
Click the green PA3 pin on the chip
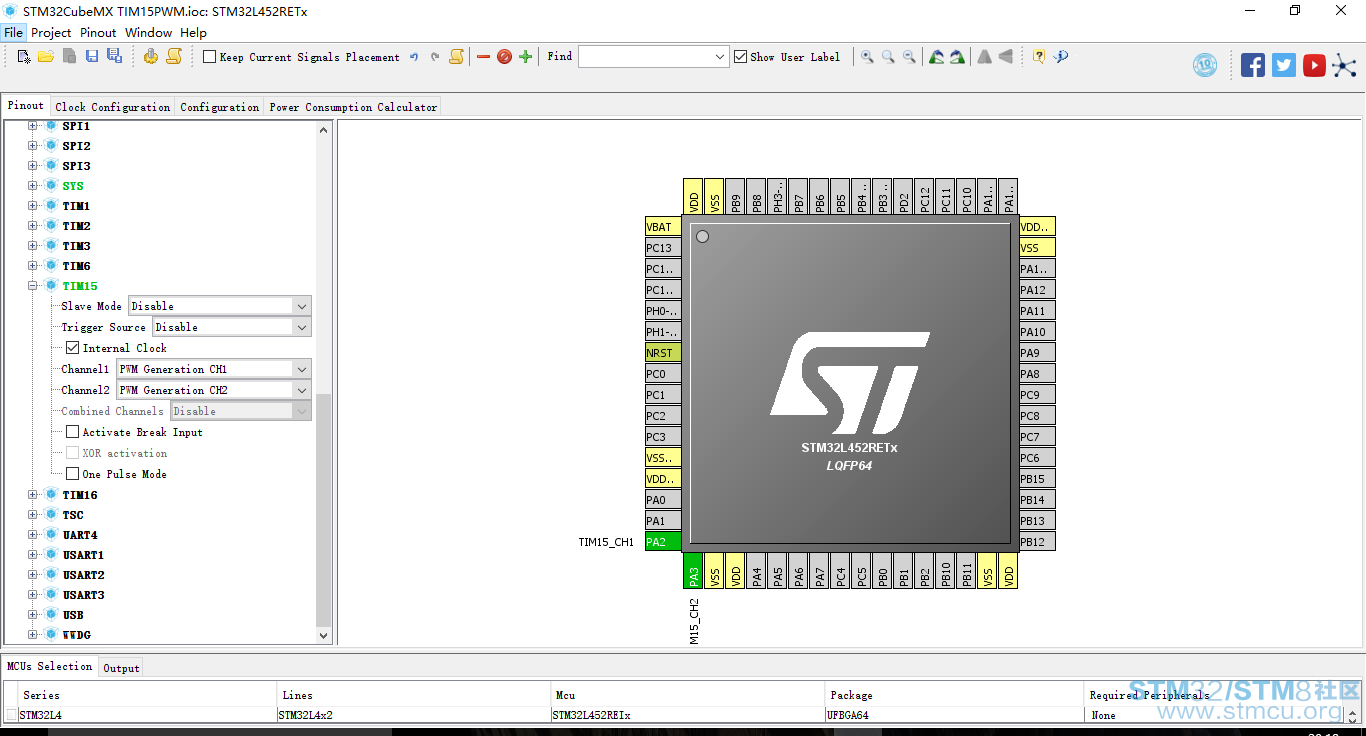(x=693, y=570)
